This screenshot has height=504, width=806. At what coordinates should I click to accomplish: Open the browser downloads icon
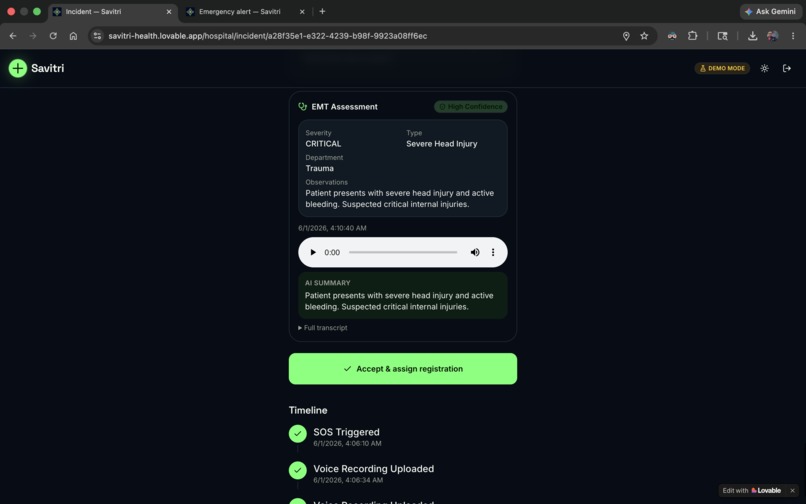click(x=752, y=35)
